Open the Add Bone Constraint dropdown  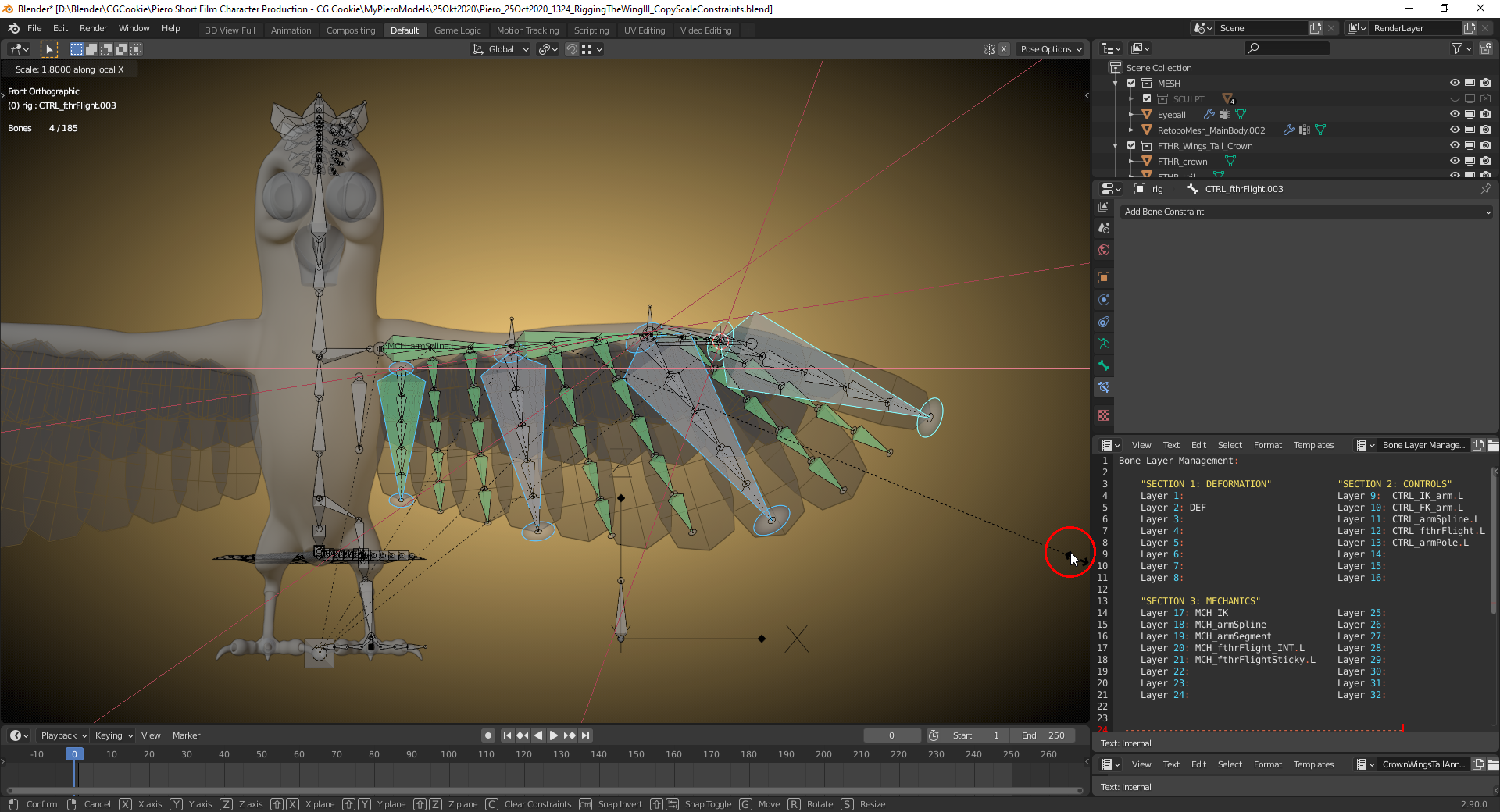(x=1305, y=212)
